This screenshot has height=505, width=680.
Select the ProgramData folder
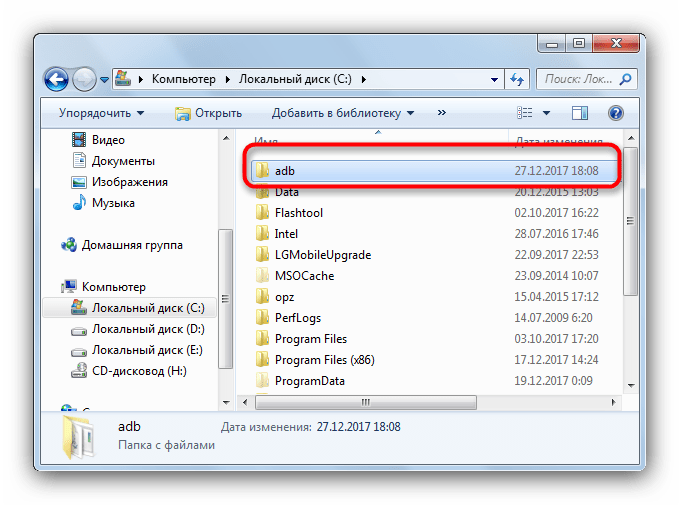[x=310, y=380]
